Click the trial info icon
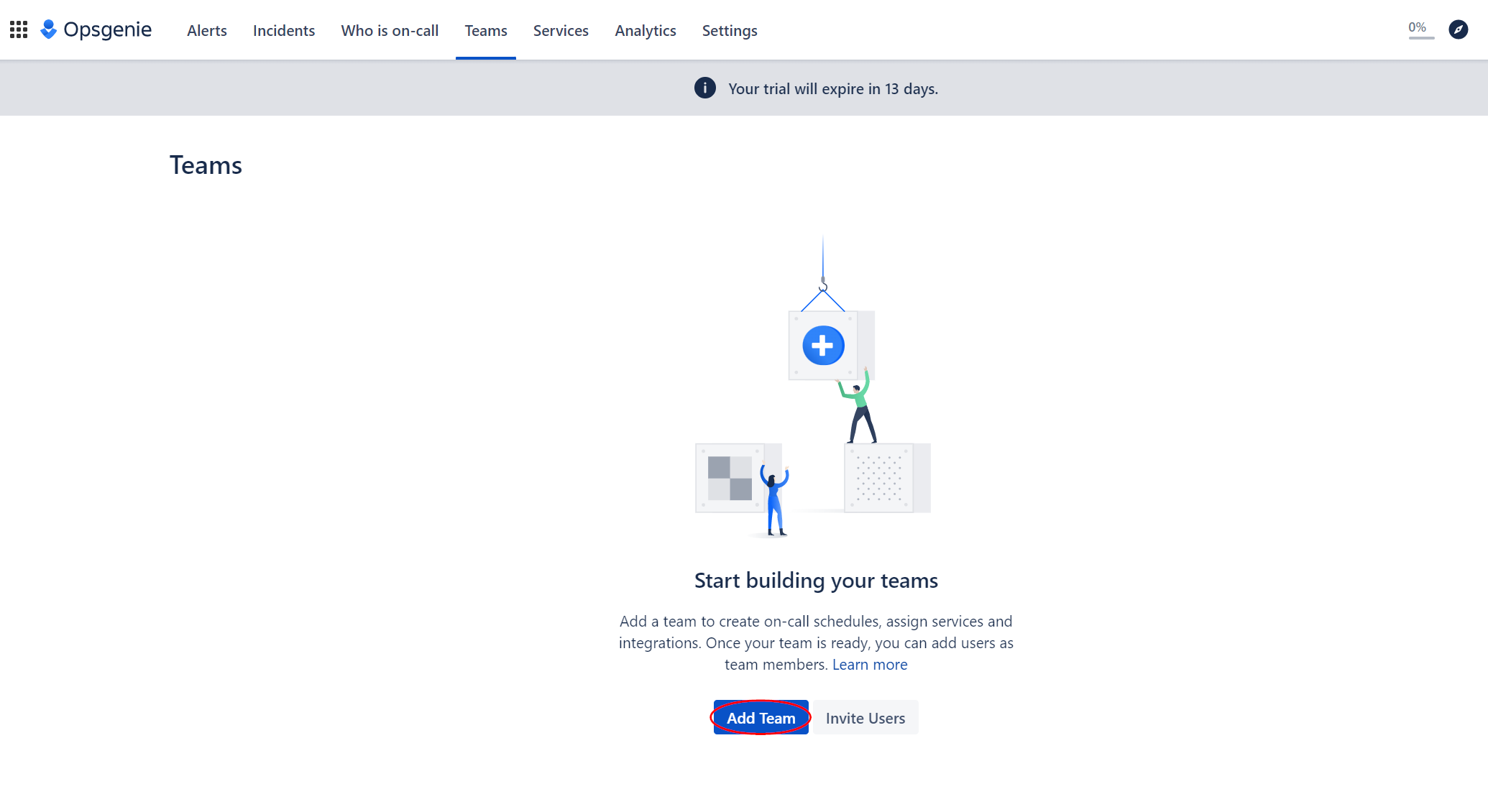 704,88
